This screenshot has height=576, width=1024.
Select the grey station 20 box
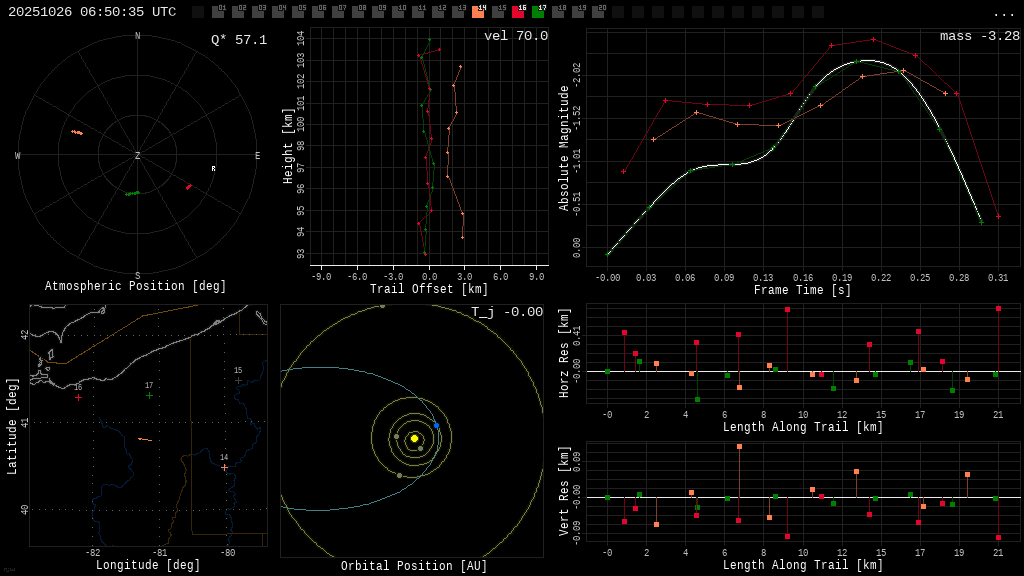[598, 12]
